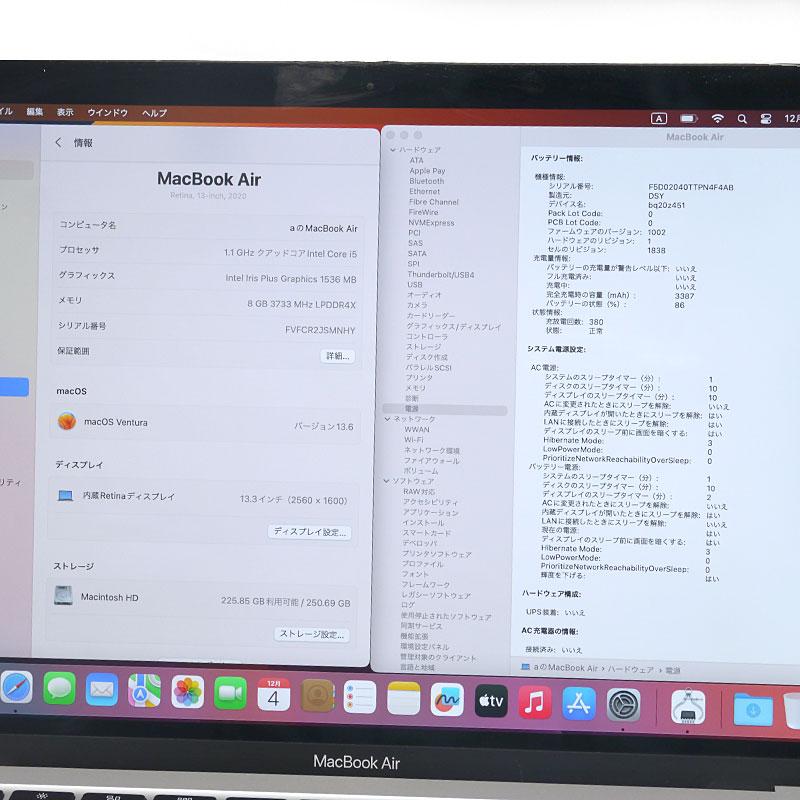The width and height of the screenshot is (800, 800).
Task: Click the input source A icon
Action: coord(659,119)
